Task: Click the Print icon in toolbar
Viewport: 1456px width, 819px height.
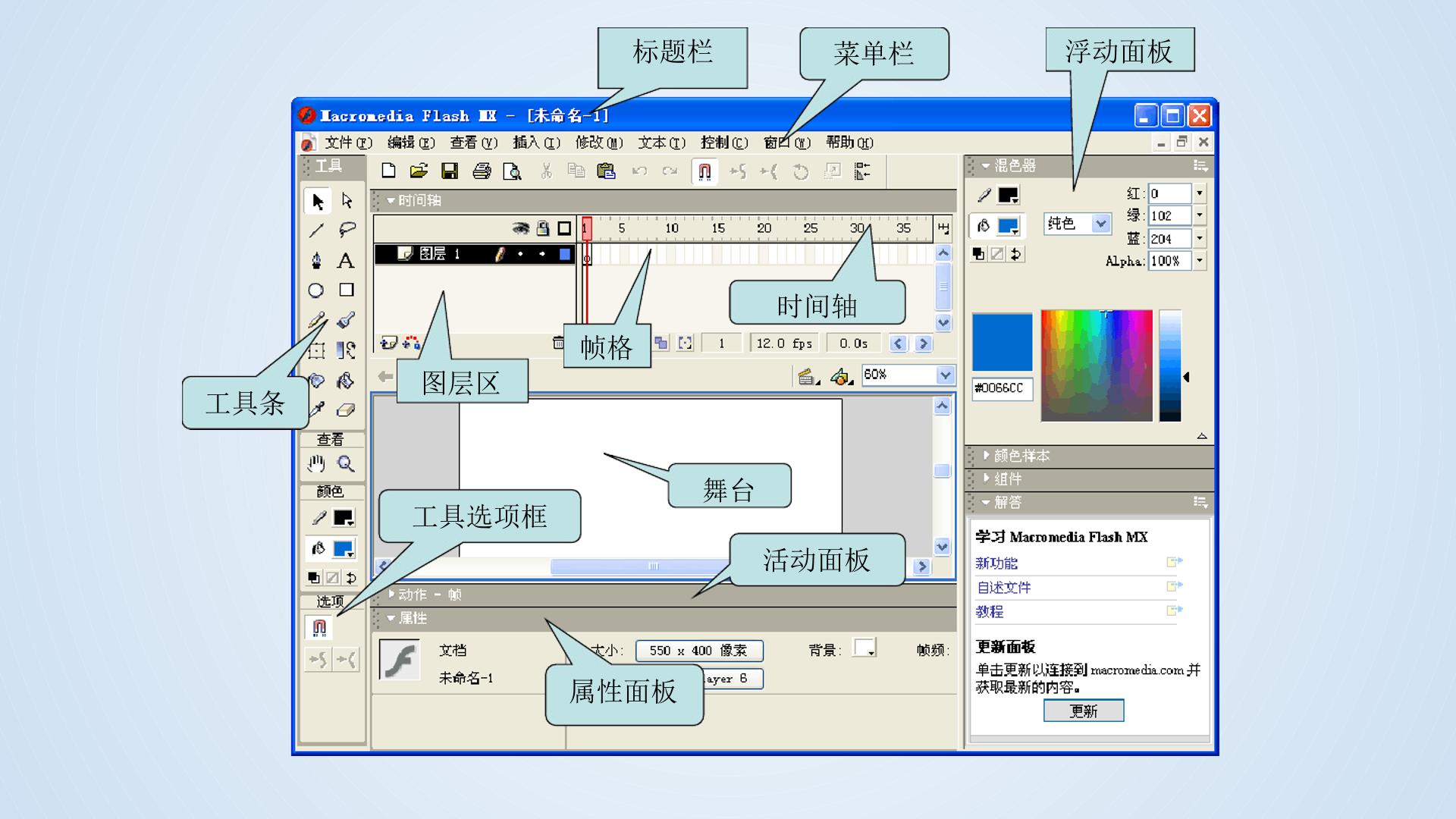Action: [x=482, y=171]
